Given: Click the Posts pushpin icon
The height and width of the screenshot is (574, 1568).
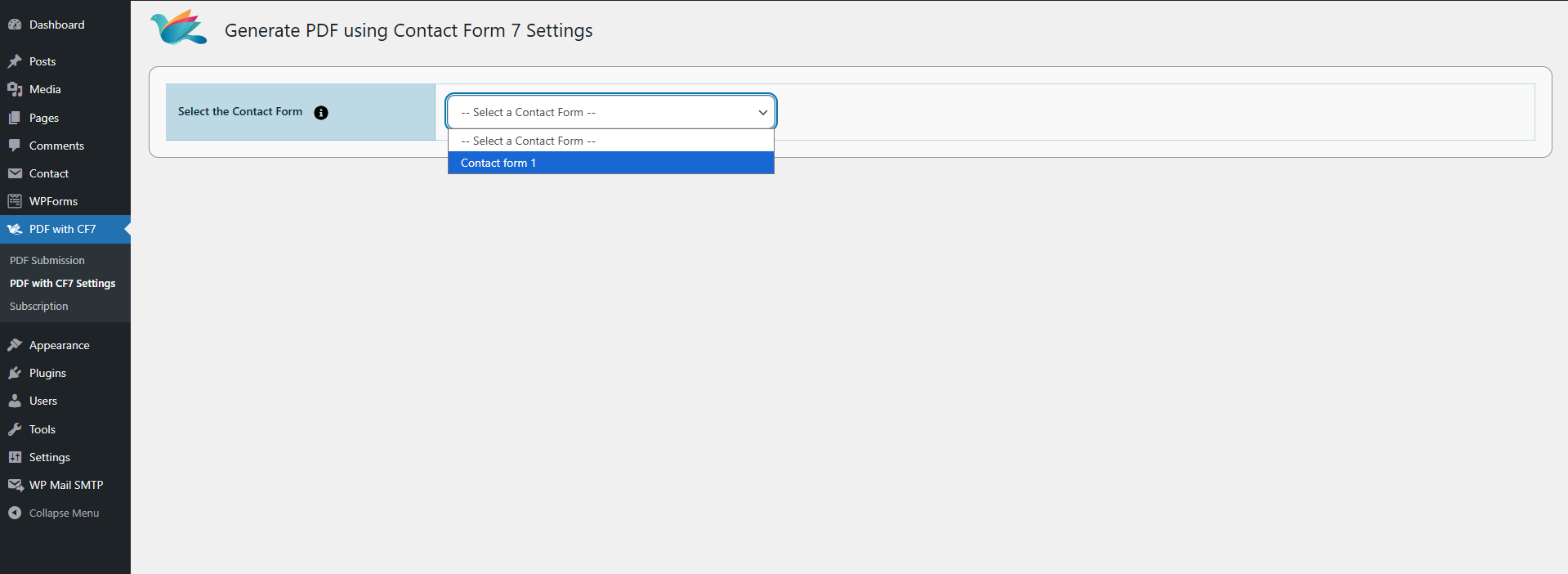Looking at the screenshot, I should point(15,61).
